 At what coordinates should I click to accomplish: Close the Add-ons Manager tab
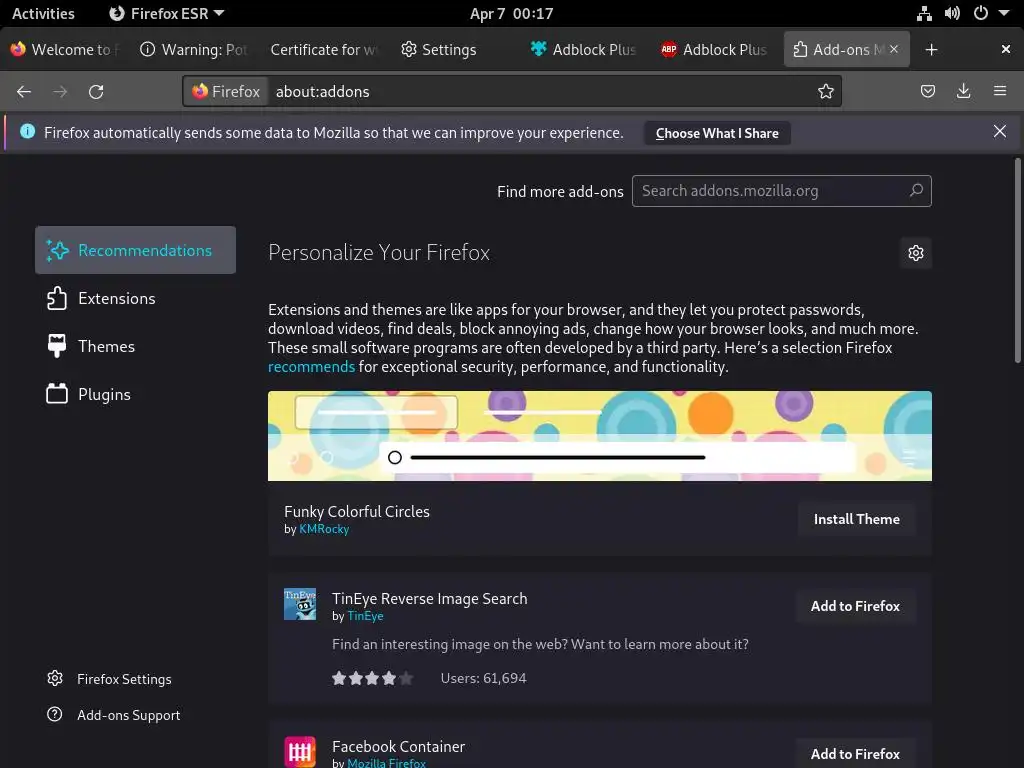(894, 49)
